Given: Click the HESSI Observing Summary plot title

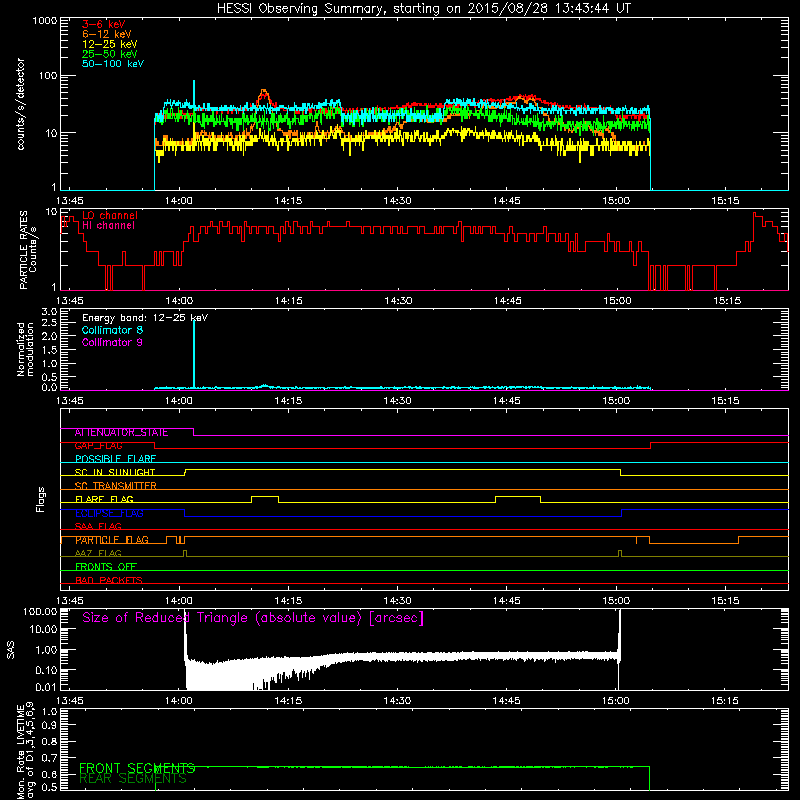Looking at the screenshot, I should [x=423, y=9].
